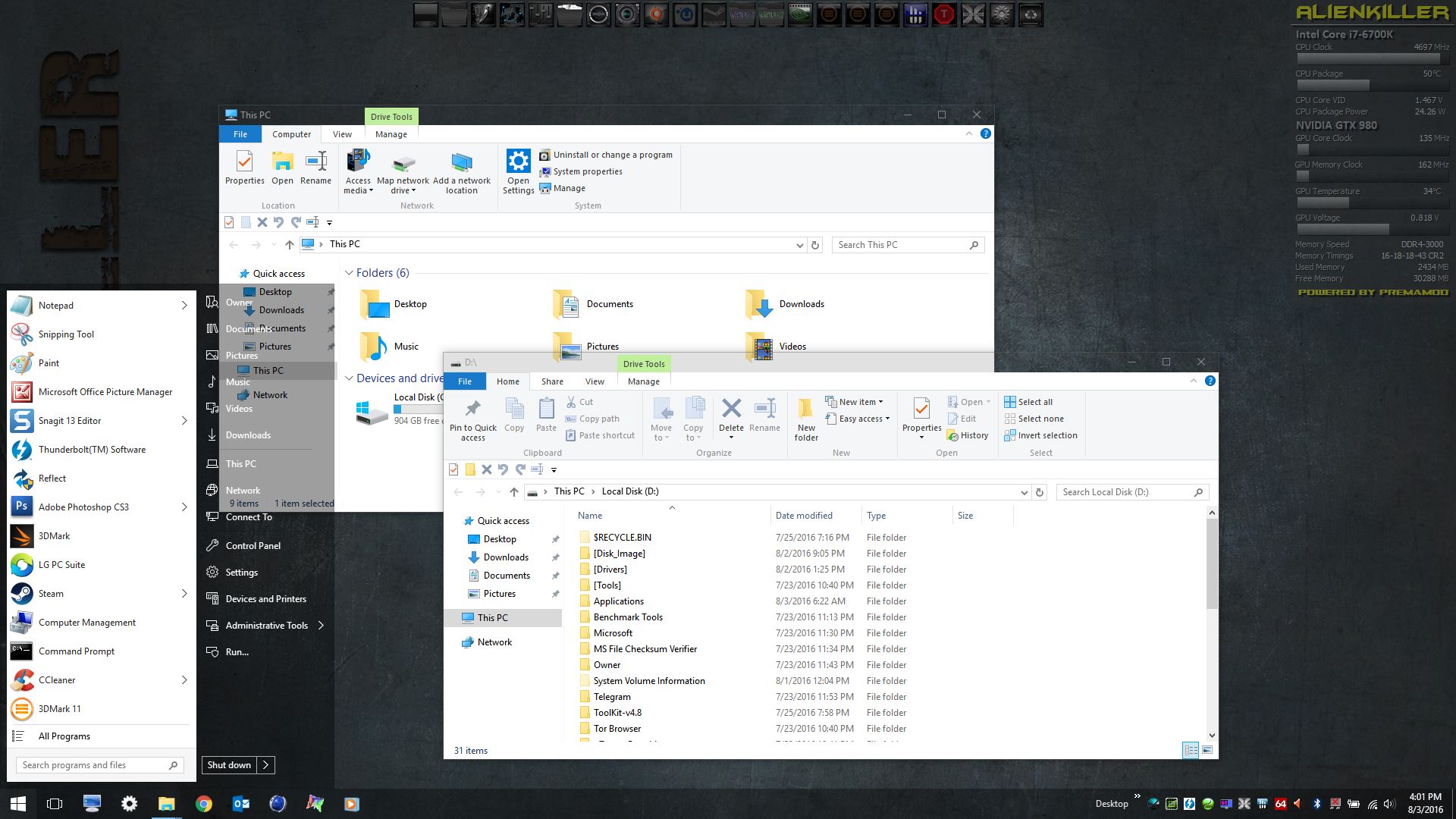This screenshot has height=819, width=1456.
Task: Open the File menu in This PC window
Action: pos(240,134)
